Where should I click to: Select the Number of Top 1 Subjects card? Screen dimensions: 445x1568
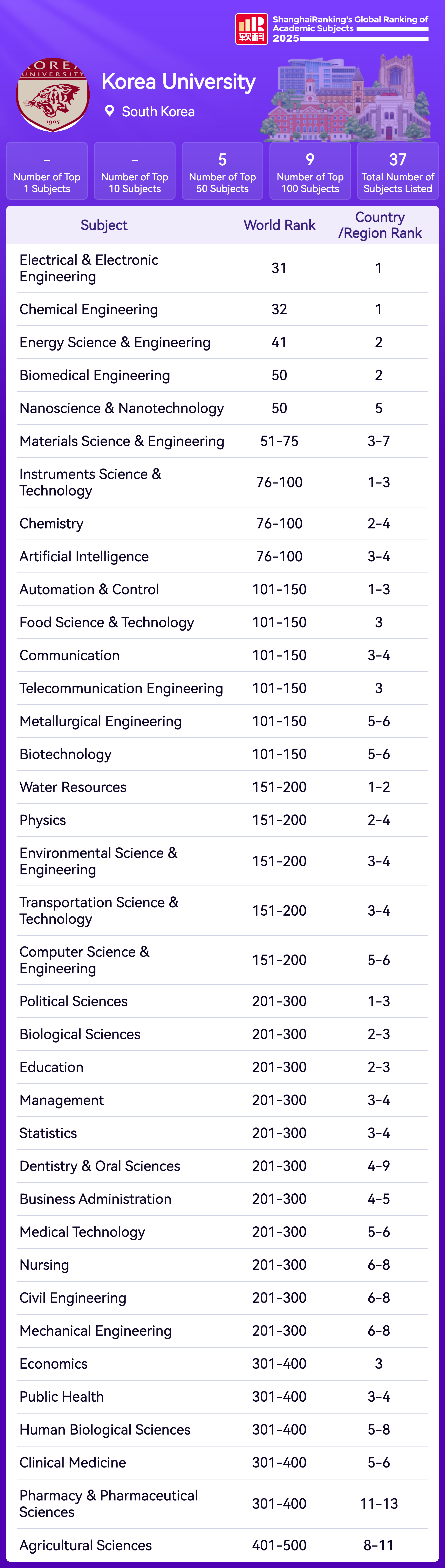point(47,171)
